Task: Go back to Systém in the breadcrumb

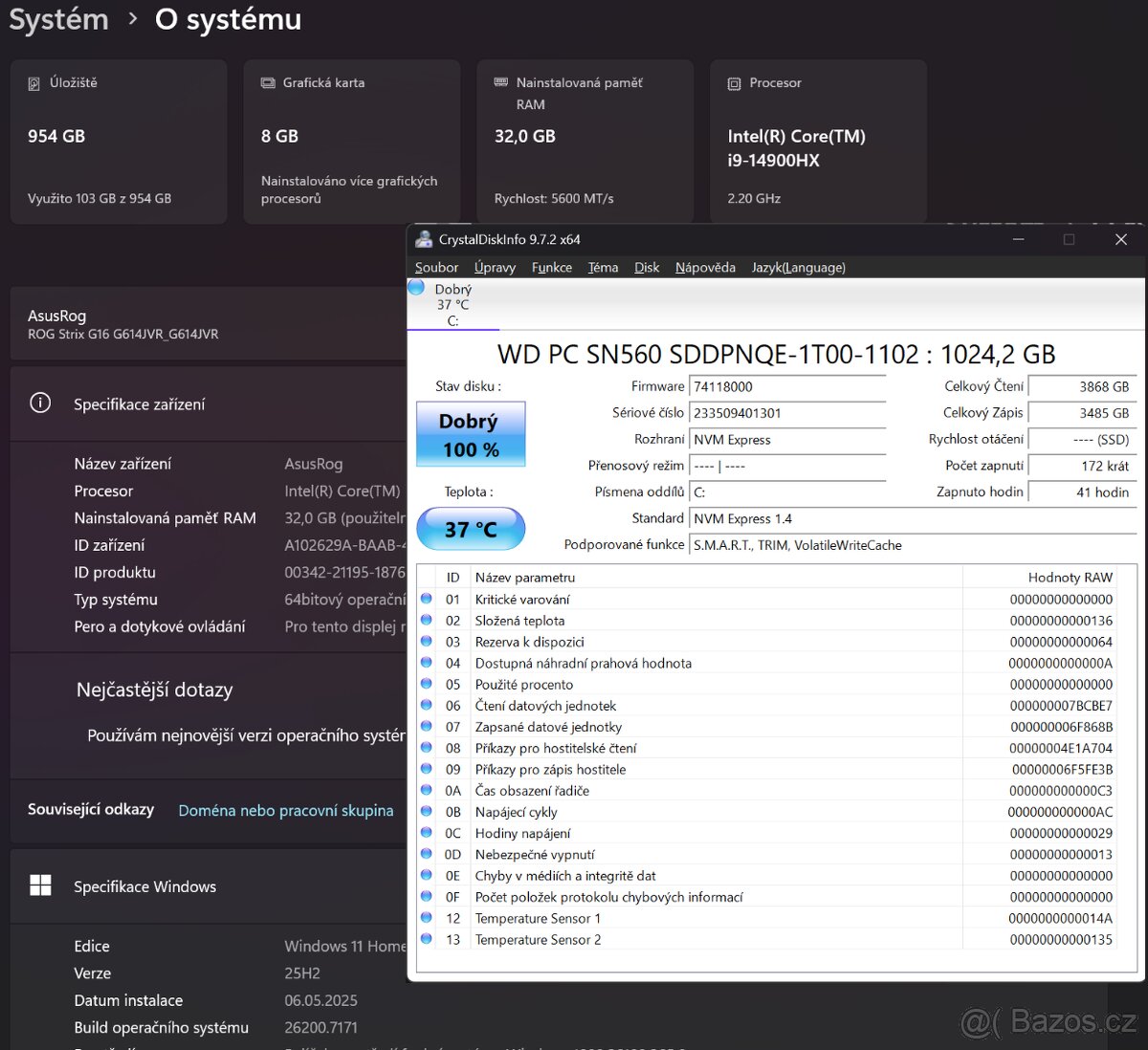Action: 58,20
